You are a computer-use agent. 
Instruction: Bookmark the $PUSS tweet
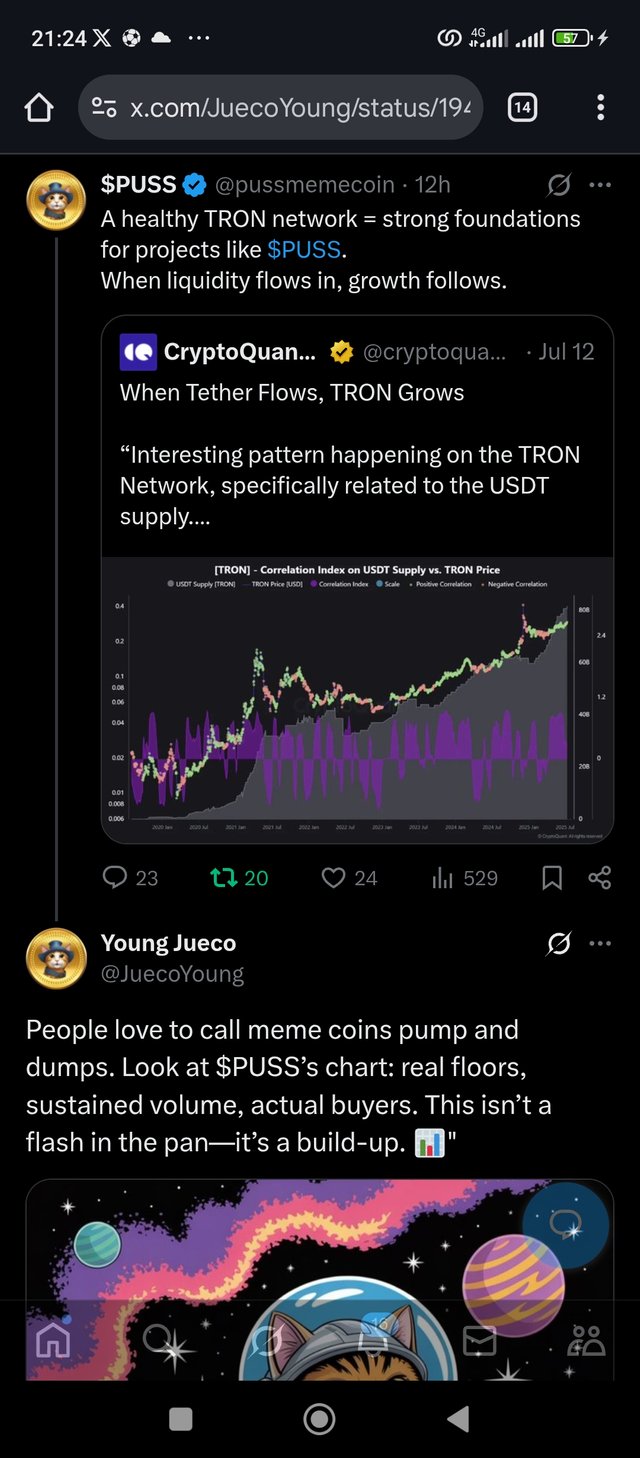(x=552, y=878)
